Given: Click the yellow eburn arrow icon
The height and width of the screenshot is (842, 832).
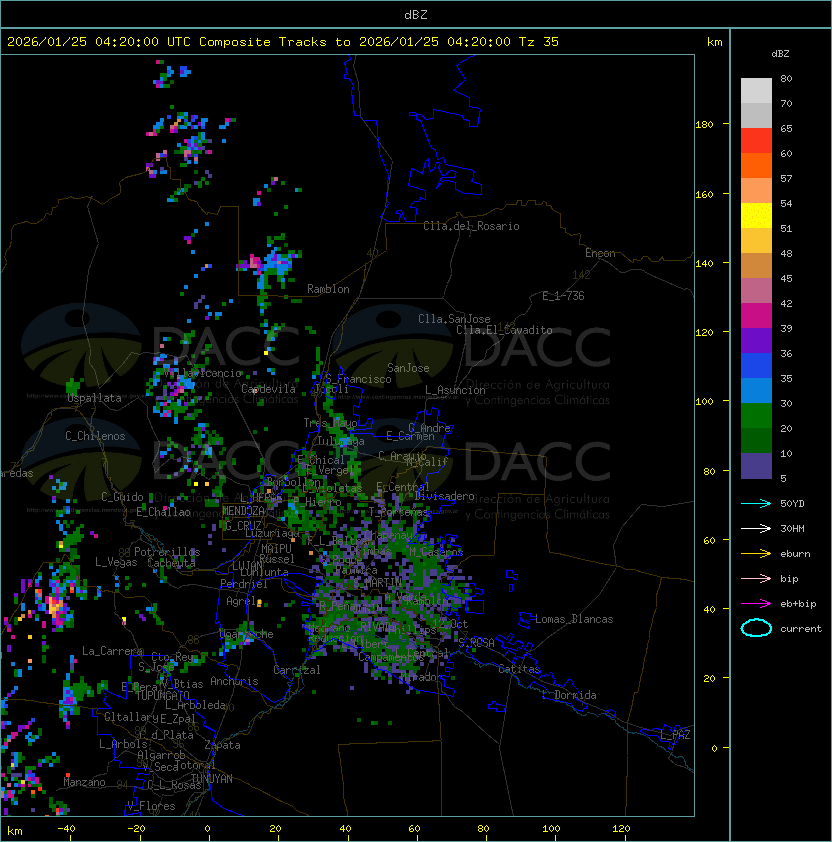Looking at the screenshot, I should [x=756, y=553].
